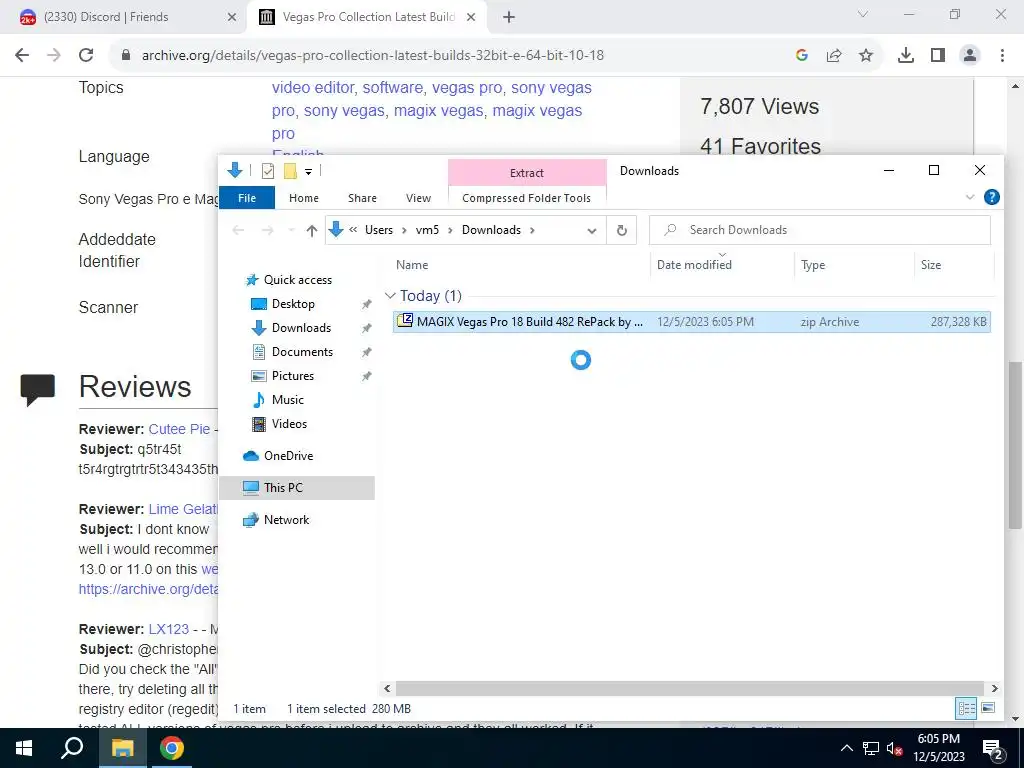Expand the Explorer ribbon chevron

tap(970, 197)
